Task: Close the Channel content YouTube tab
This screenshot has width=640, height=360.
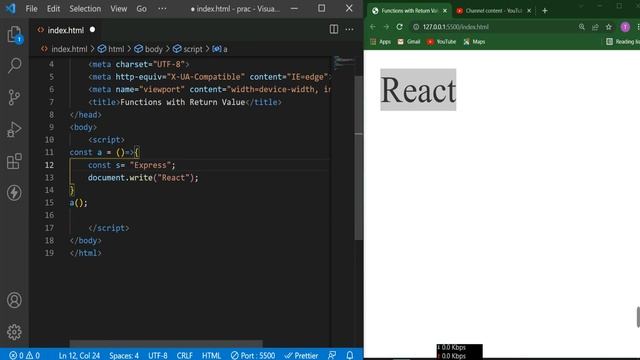Action: click(x=529, y=11)
